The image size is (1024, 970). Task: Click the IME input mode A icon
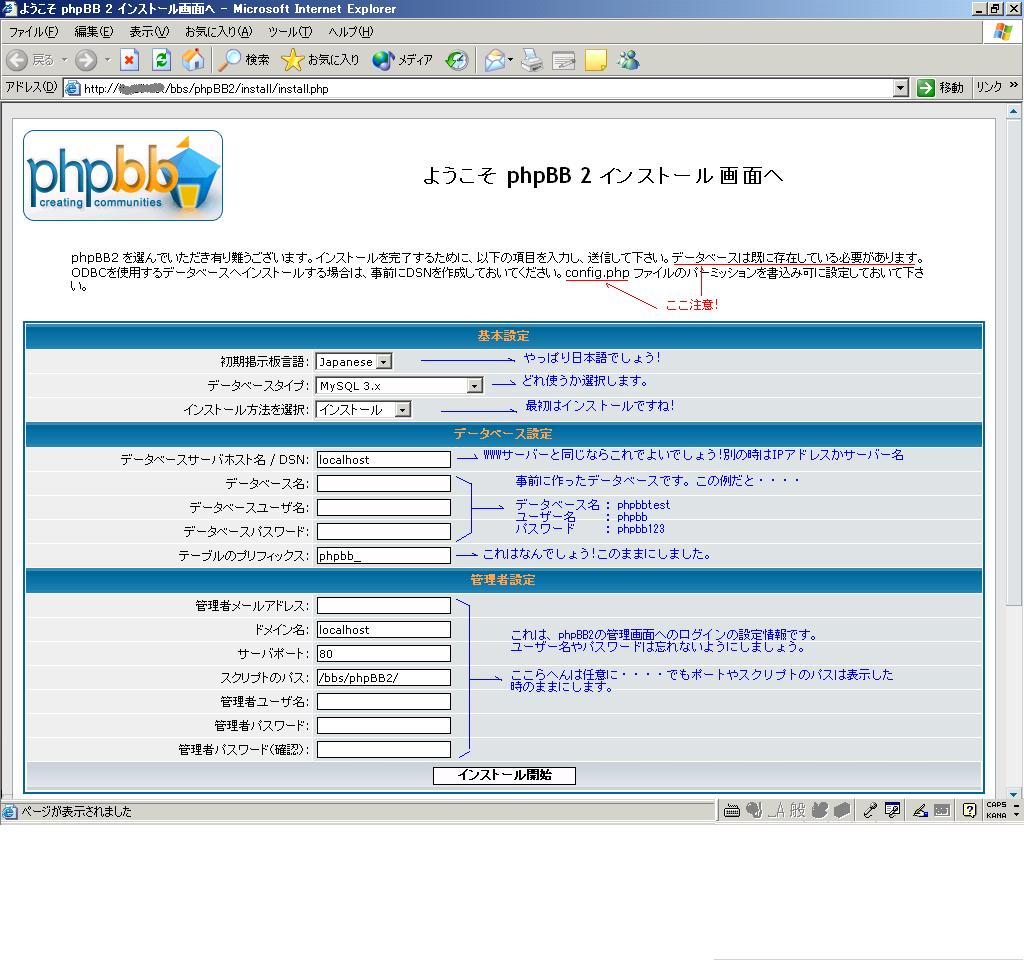[x=776, y=811]
